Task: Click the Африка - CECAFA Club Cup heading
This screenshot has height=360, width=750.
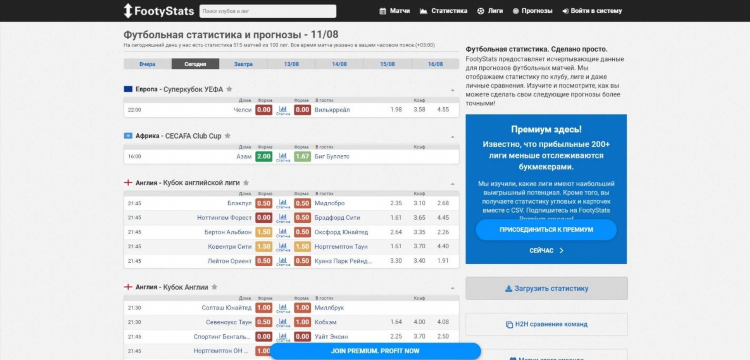Action: [x=178, y=136]
